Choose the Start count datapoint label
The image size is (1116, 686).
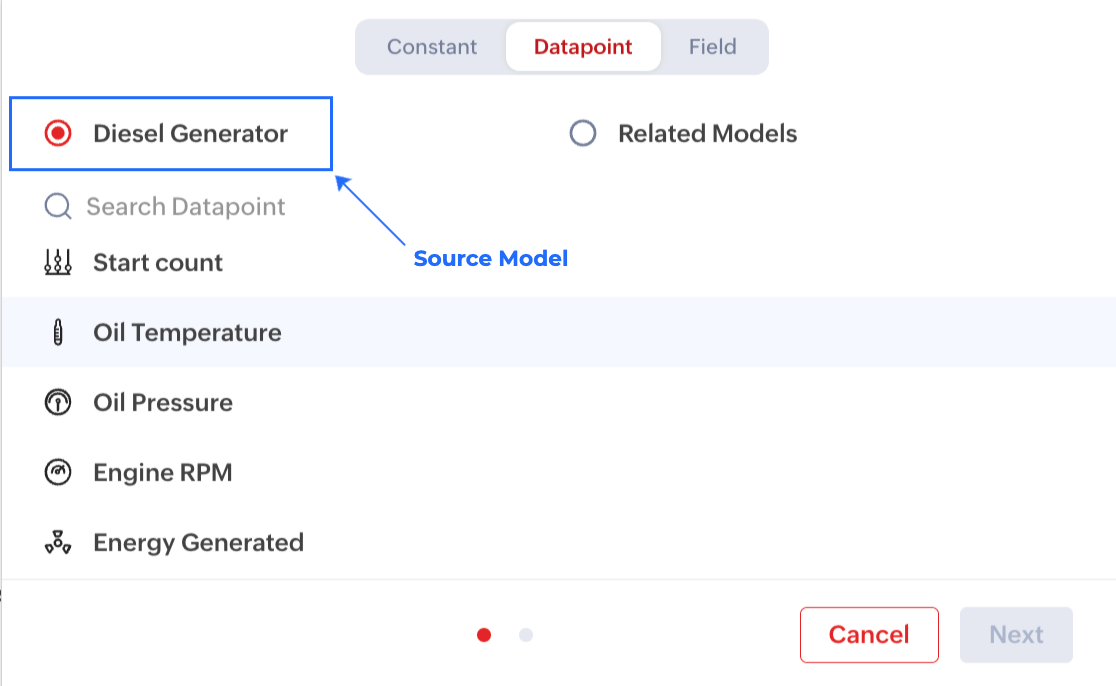pyautogui.click(x=158, y=263)
